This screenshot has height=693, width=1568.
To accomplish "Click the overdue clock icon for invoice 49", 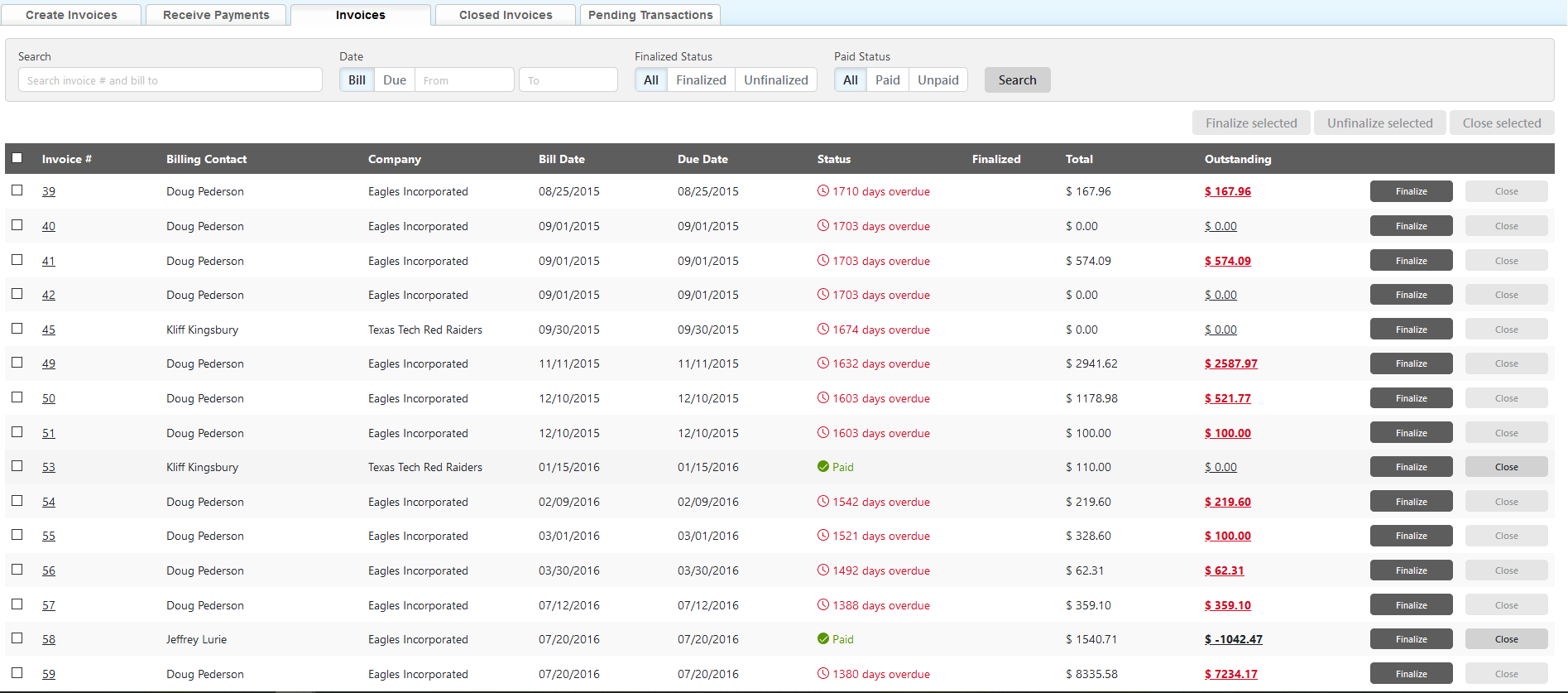I will coord(822,363).
